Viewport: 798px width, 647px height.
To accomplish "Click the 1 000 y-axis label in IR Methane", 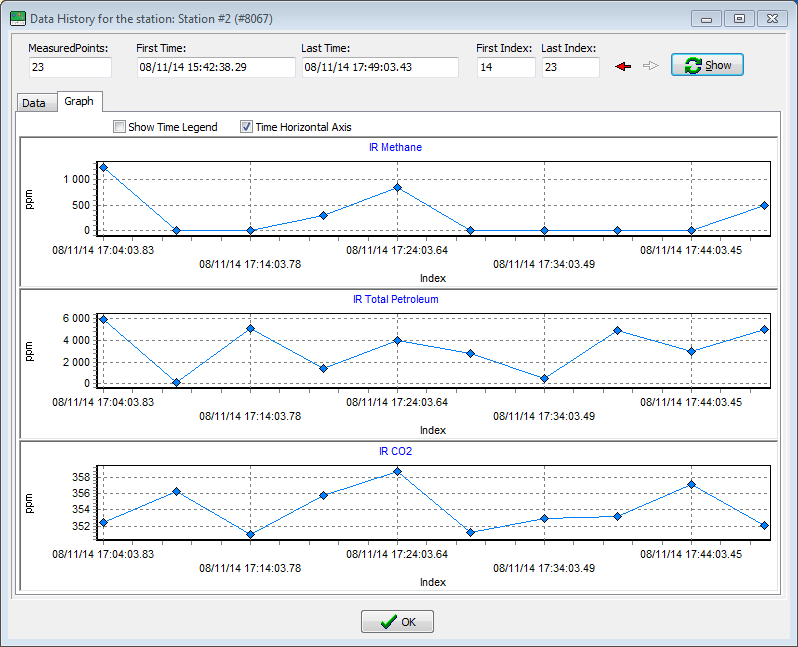I will pos(76,179).
